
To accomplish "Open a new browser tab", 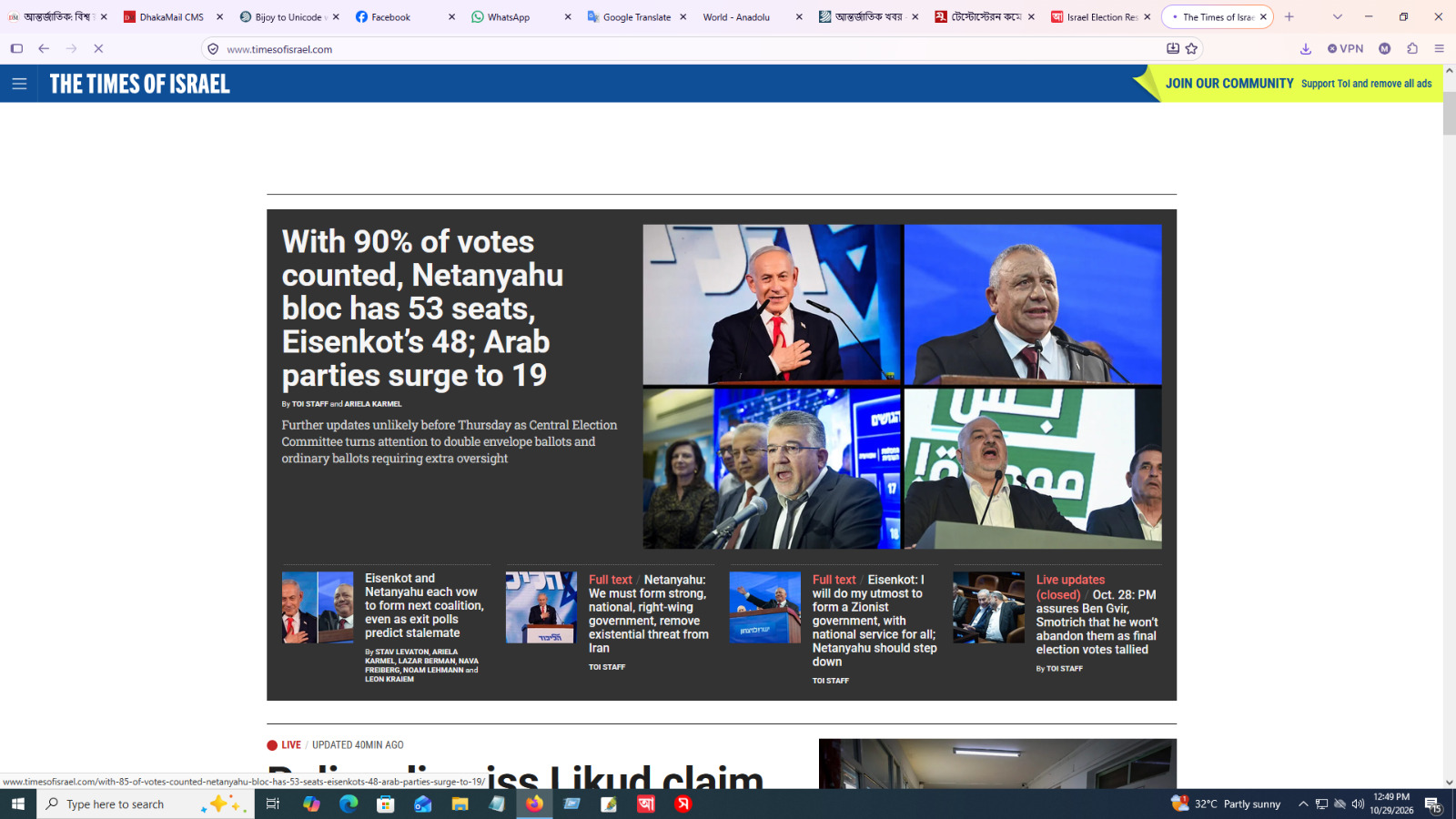I will pos(1289,16).
